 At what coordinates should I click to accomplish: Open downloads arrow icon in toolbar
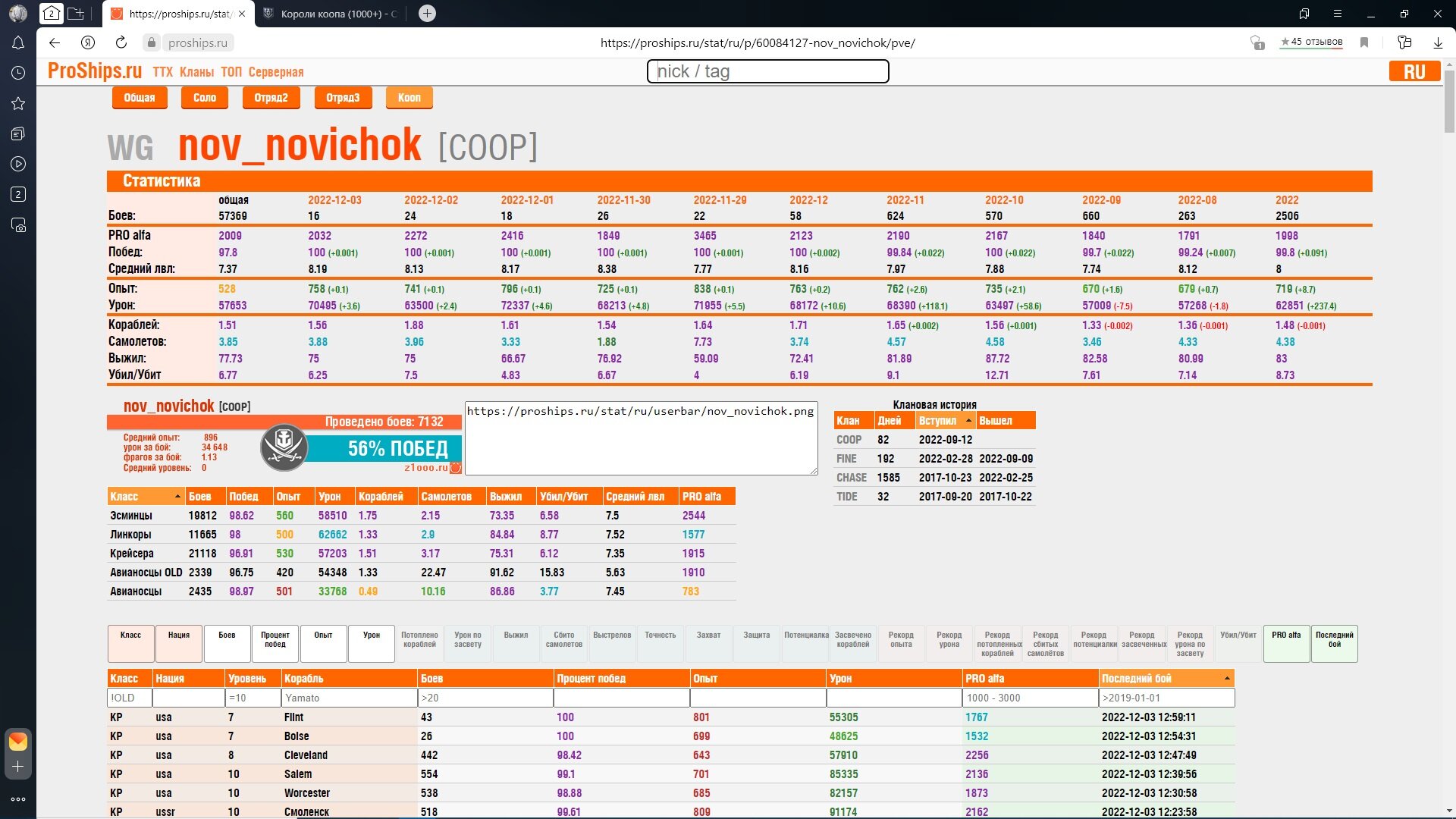(1437, 42)
